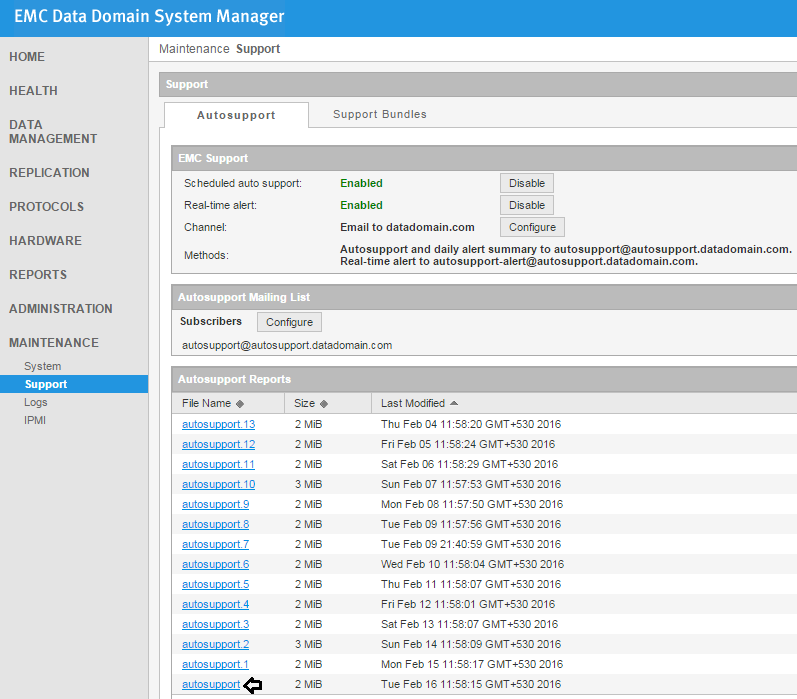
Task: Navigate to the HARDWARE section
Action: pyautogui.click(x=45, y=241)
